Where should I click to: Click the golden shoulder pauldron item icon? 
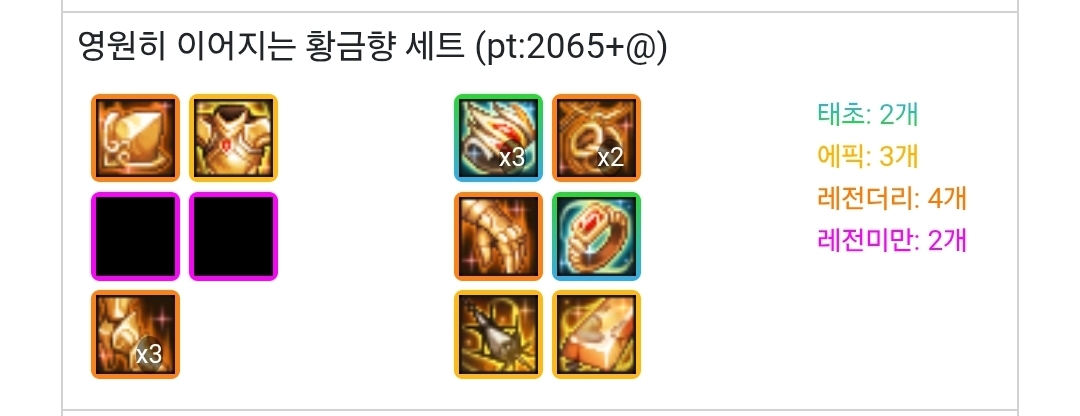coord(135,138)
